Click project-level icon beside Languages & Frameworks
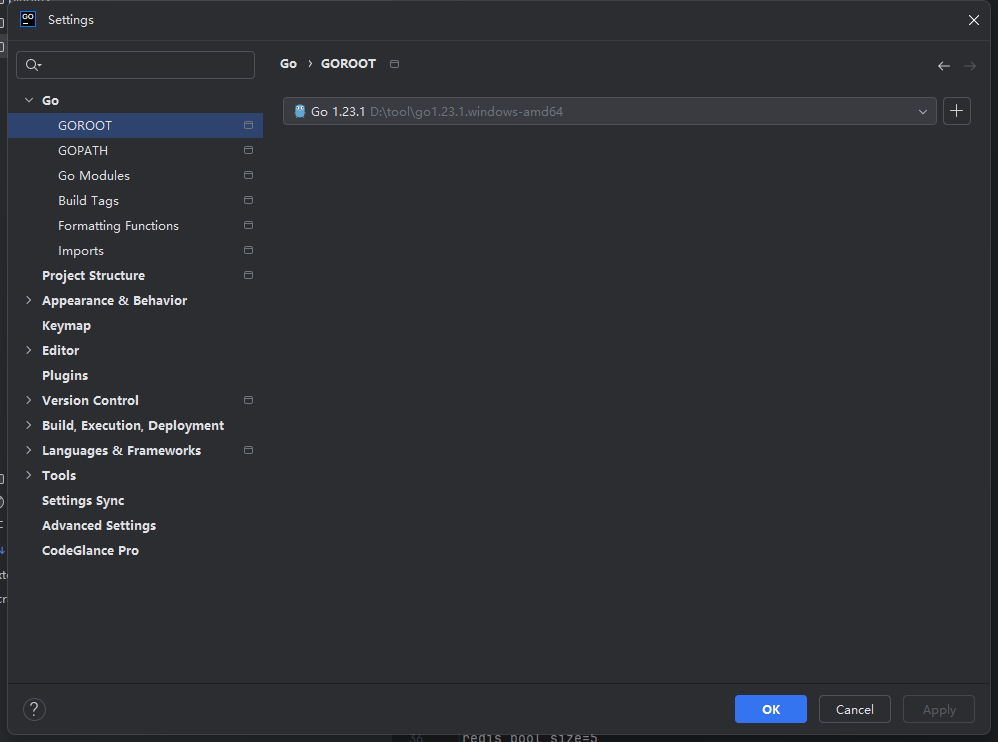Screen dimensions: 998x742 click(248, 451)
